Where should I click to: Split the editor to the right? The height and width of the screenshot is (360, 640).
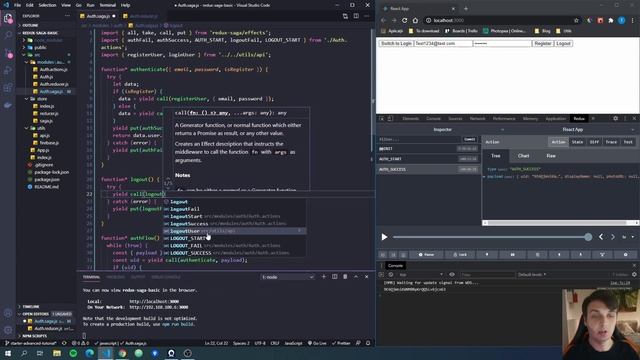(356, 16)
